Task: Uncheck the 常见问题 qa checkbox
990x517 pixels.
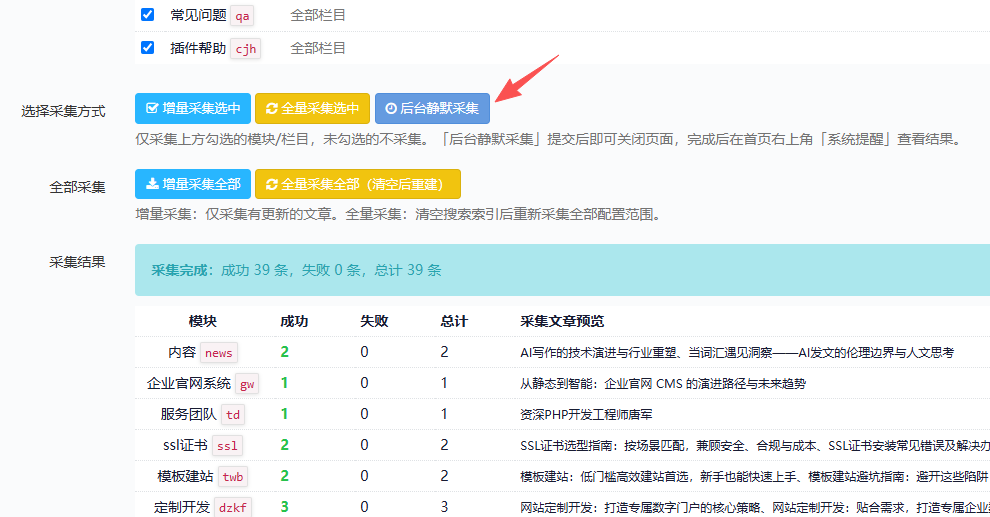Action: pos(147,15)
